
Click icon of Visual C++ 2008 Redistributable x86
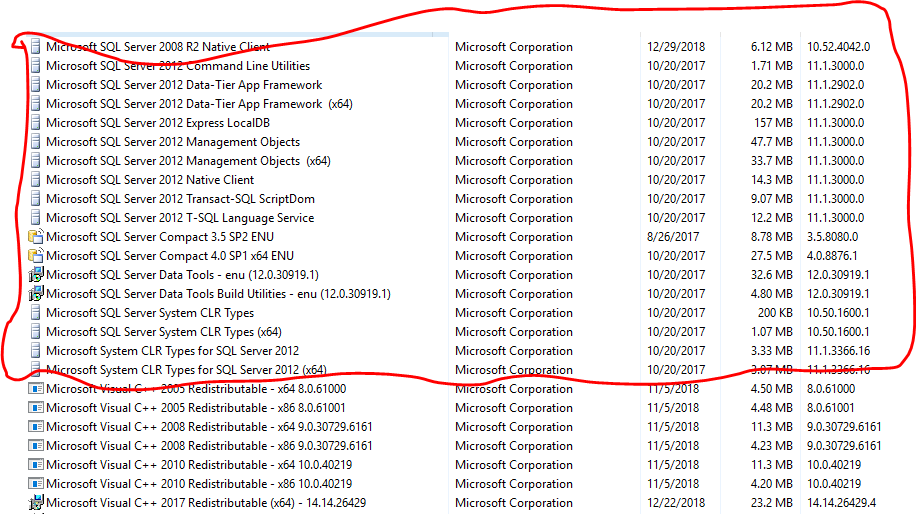click(36, 446)
